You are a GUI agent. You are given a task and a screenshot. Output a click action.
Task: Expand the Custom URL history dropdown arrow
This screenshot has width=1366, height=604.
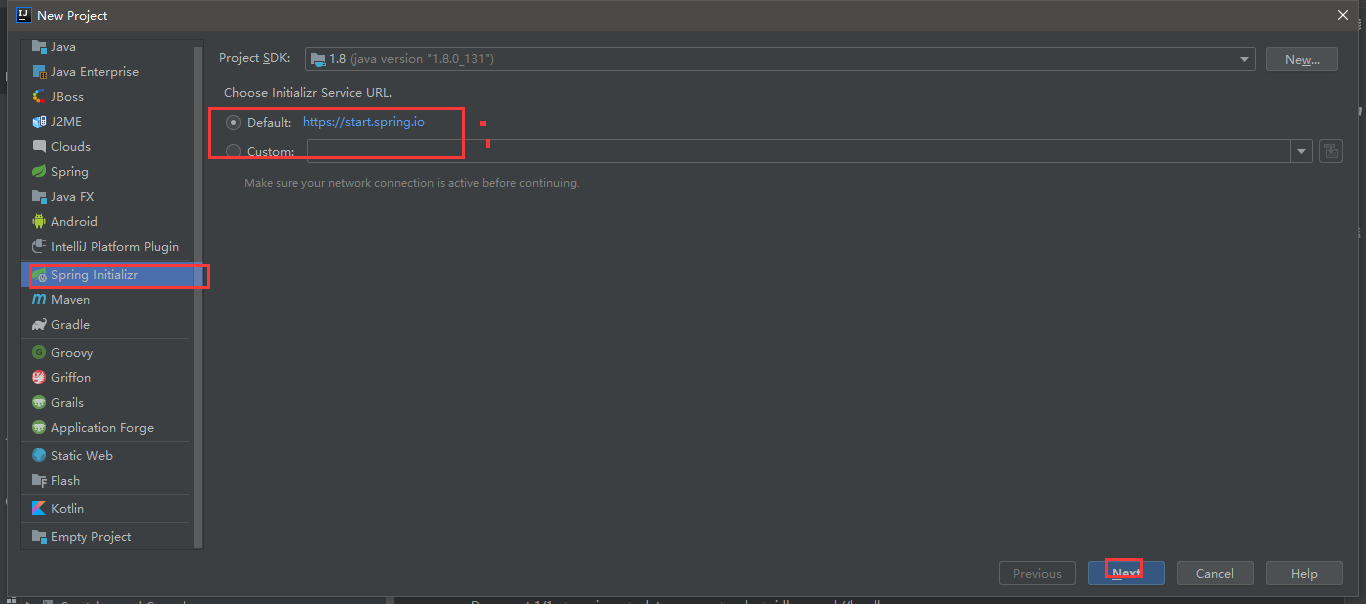pyautogui.click(x=1301, y=152)
